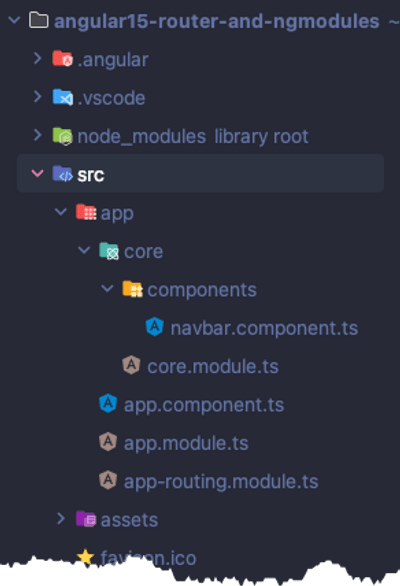Click the blue Angular icon of navbar.component.ts
Viewport: 400px width, 586px height.
pos(155,327)
